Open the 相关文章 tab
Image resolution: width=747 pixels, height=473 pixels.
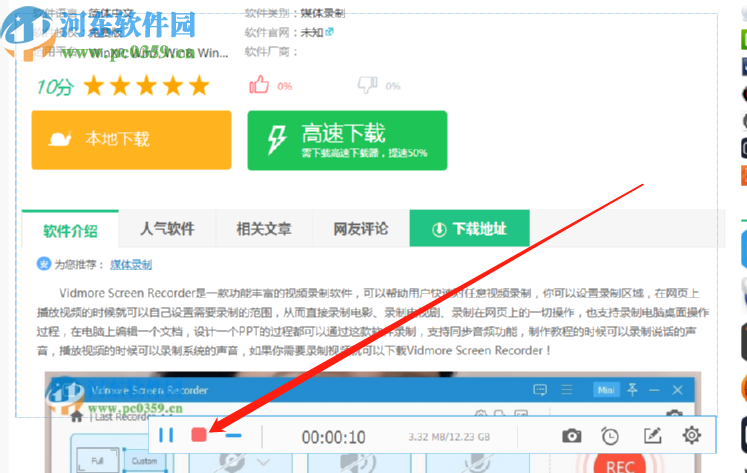pyautogui.click(x=264, y=229)
